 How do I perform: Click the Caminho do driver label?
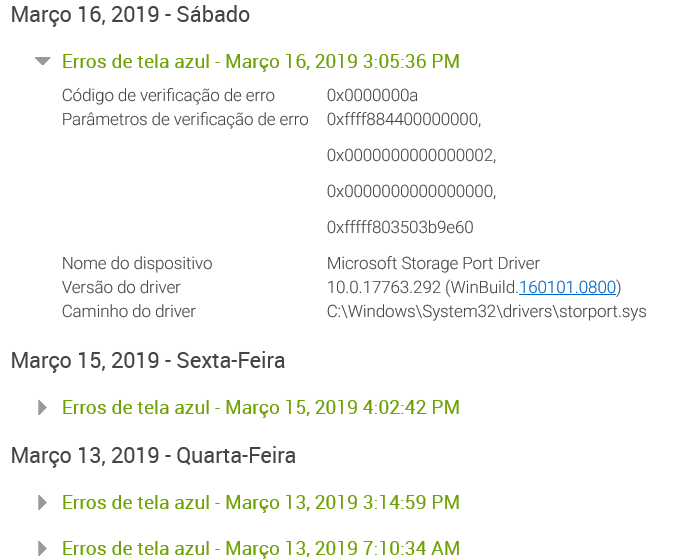(x=128, y=311)
